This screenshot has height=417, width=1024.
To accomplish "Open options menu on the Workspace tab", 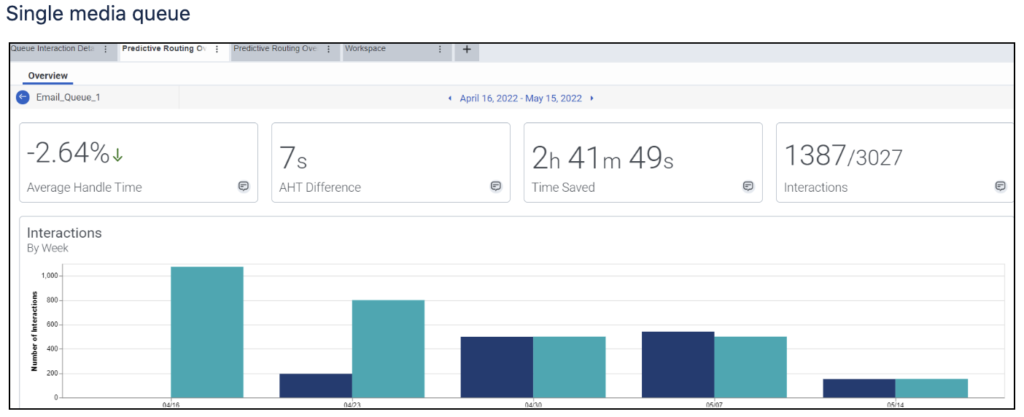I will tap(440, 49).
